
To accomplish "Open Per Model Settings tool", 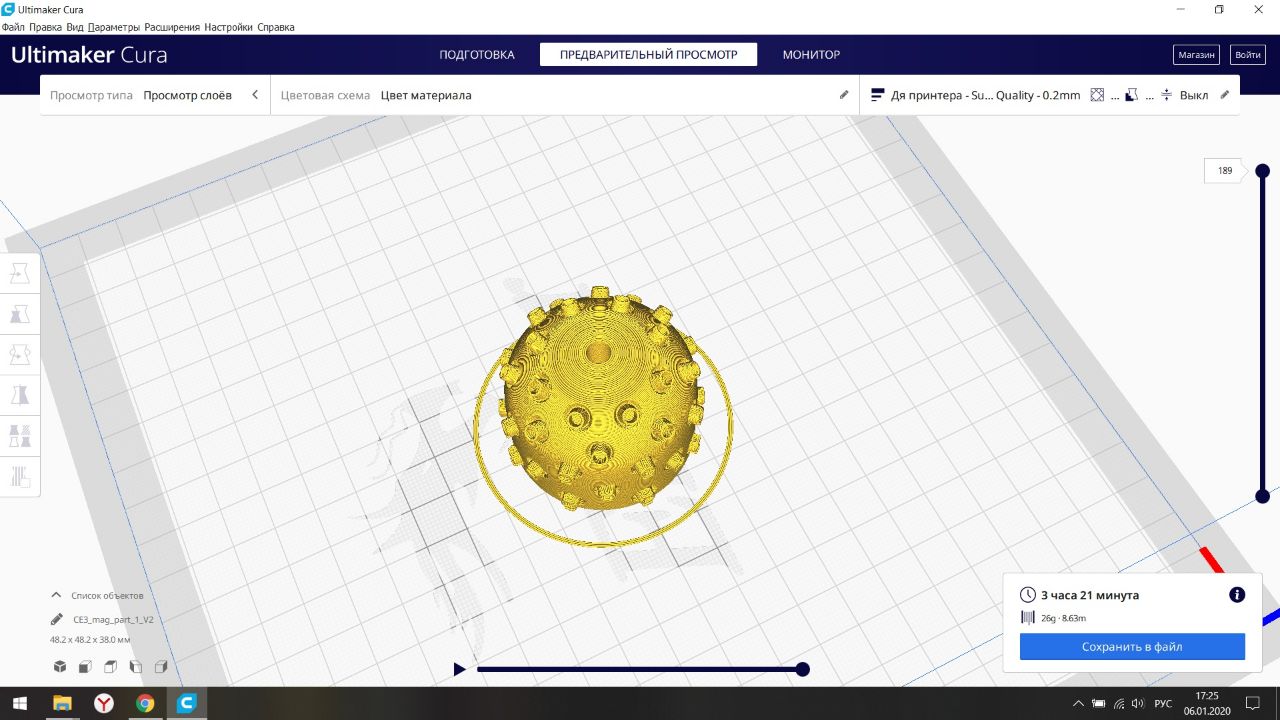I will coord(20,436).
